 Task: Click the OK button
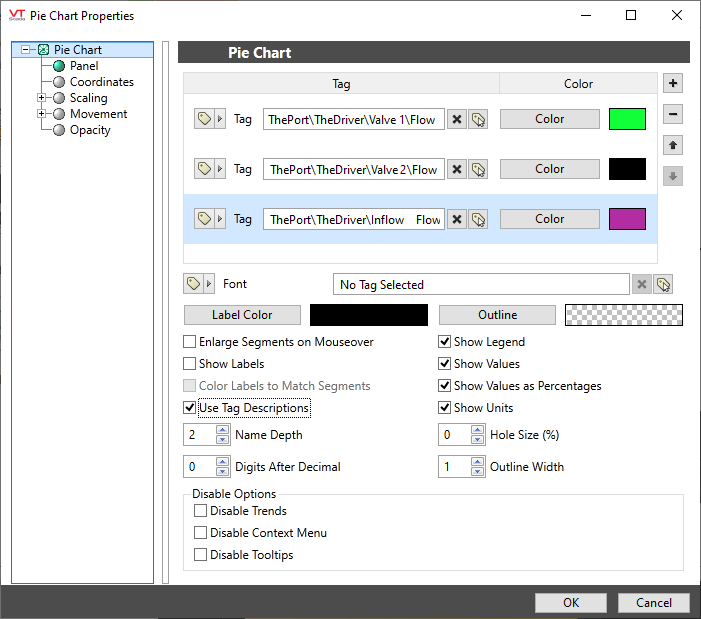coord(570,603)
